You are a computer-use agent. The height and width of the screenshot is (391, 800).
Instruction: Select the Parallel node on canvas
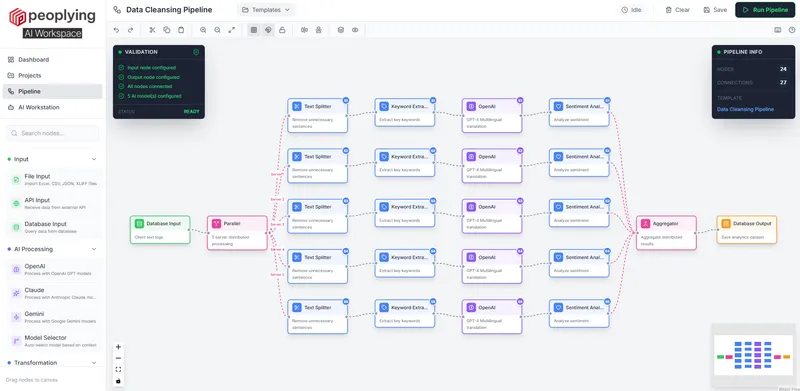[237, 233]
